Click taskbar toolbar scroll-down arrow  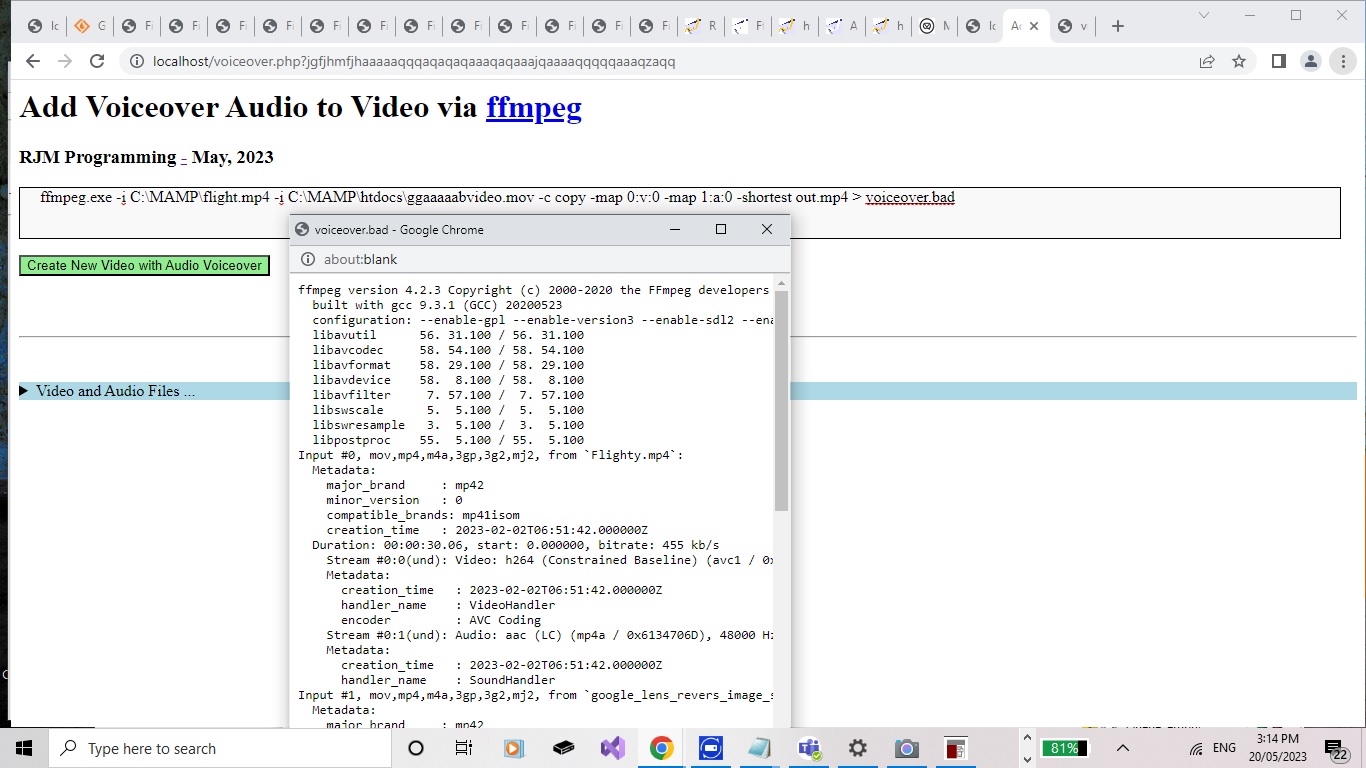tap(1027, 759)
